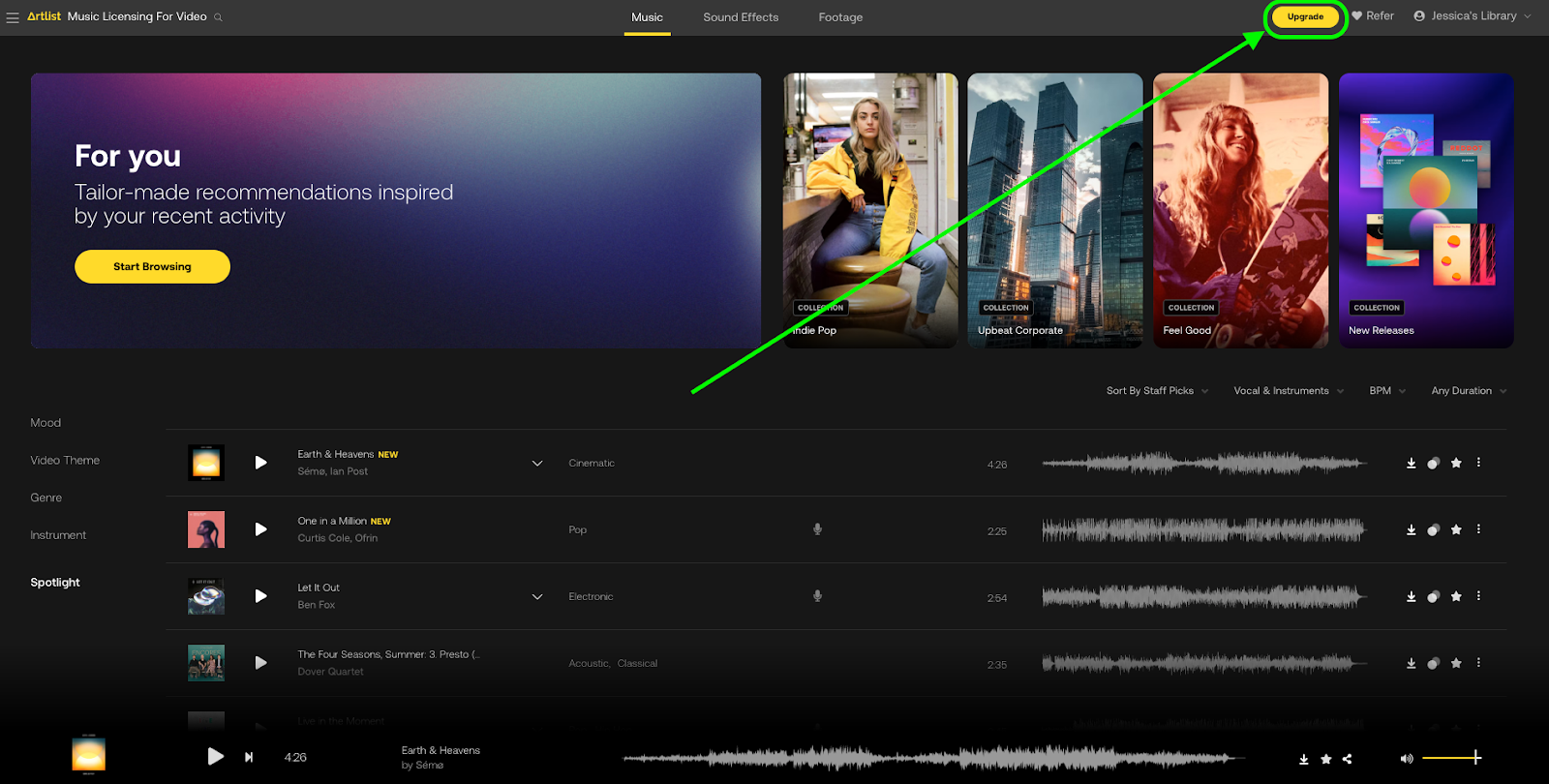This screenshot has height=784, width=1549.
Task: Open the hamburger menu beside the Artlist logo
Action: coord(13,17)
